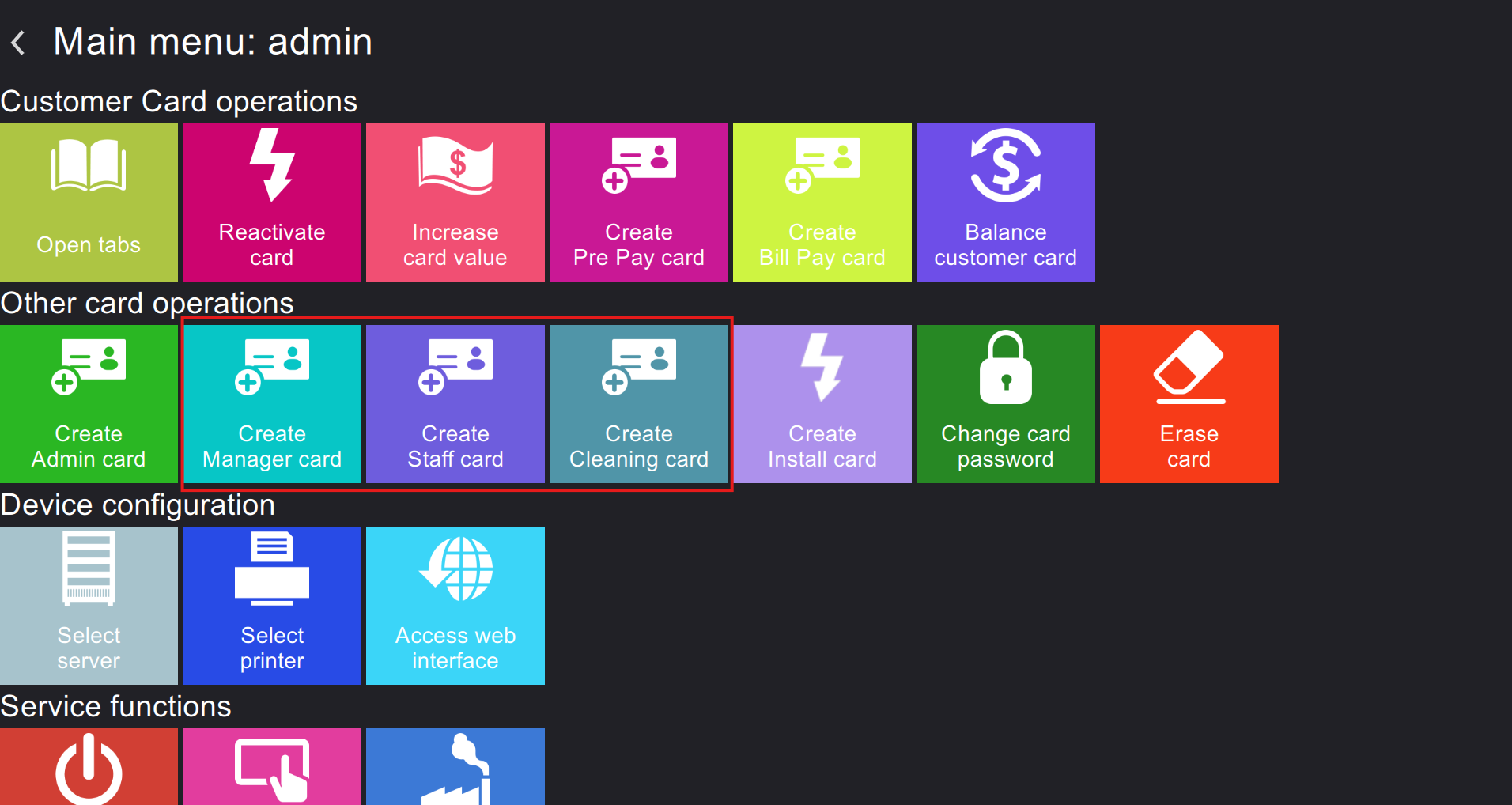Select the Reactivate card tile
Image resolution: width=1512 pixels, height=805 pixels.
(272, 202)
